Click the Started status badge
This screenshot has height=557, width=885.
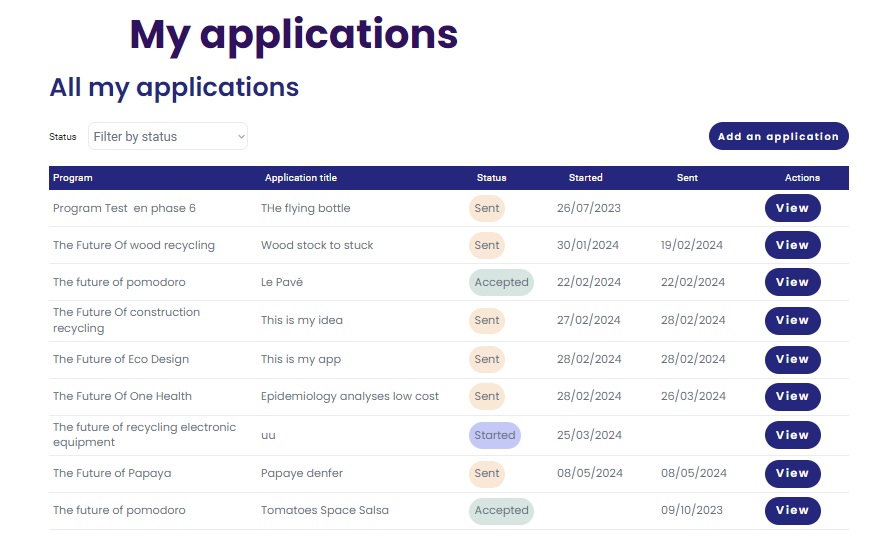tap(494, 435)
